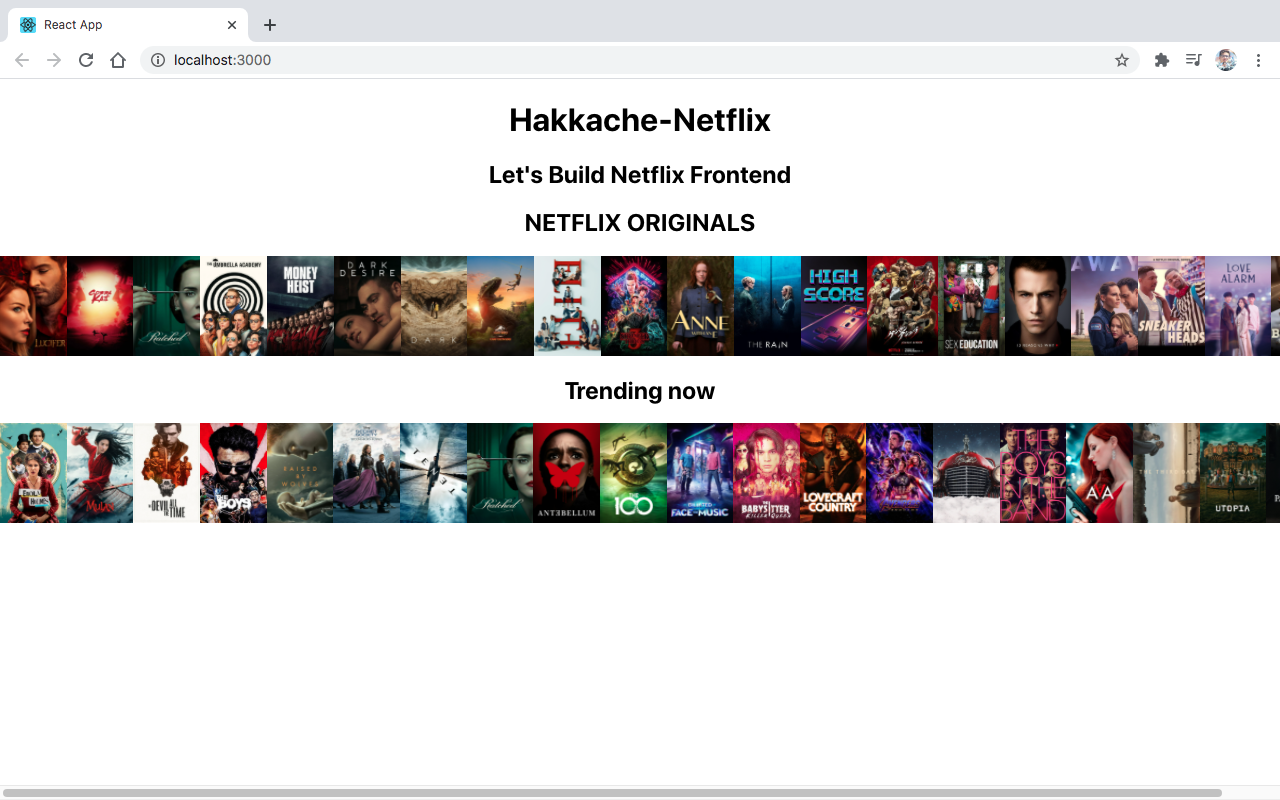Click the horizontal page scrollbar

tap(612, 793)
